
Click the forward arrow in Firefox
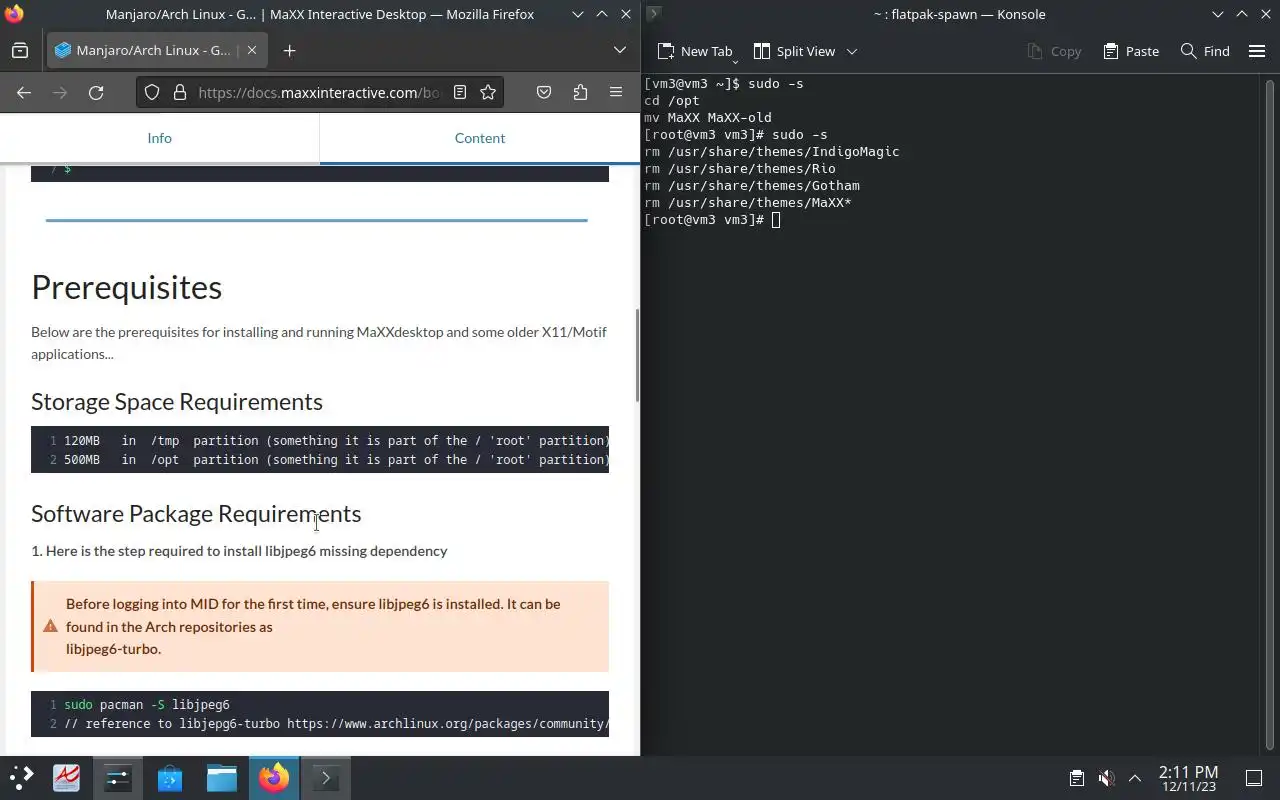(60, 92)
